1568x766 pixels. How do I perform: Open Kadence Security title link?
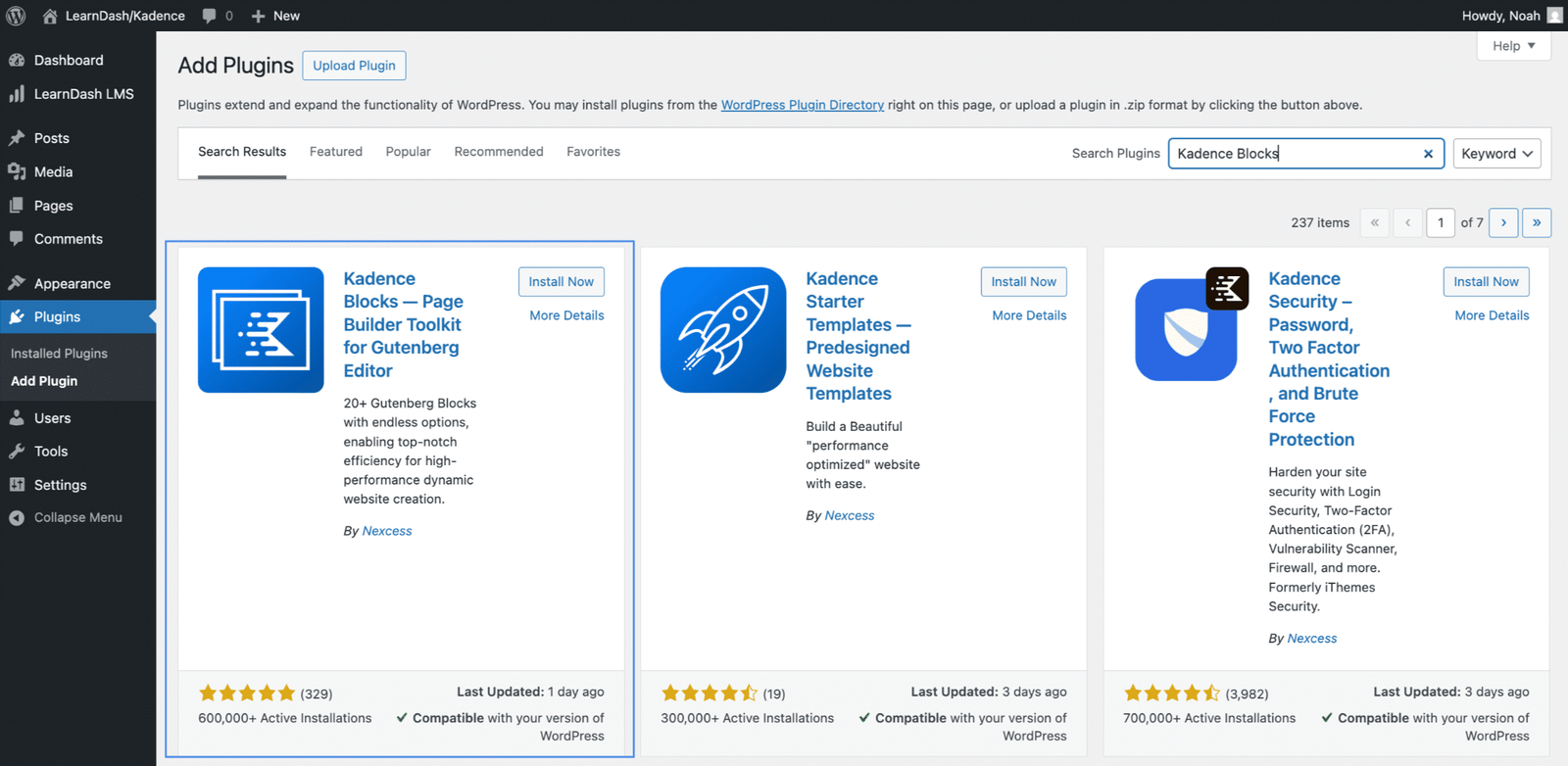point(1329,359)
